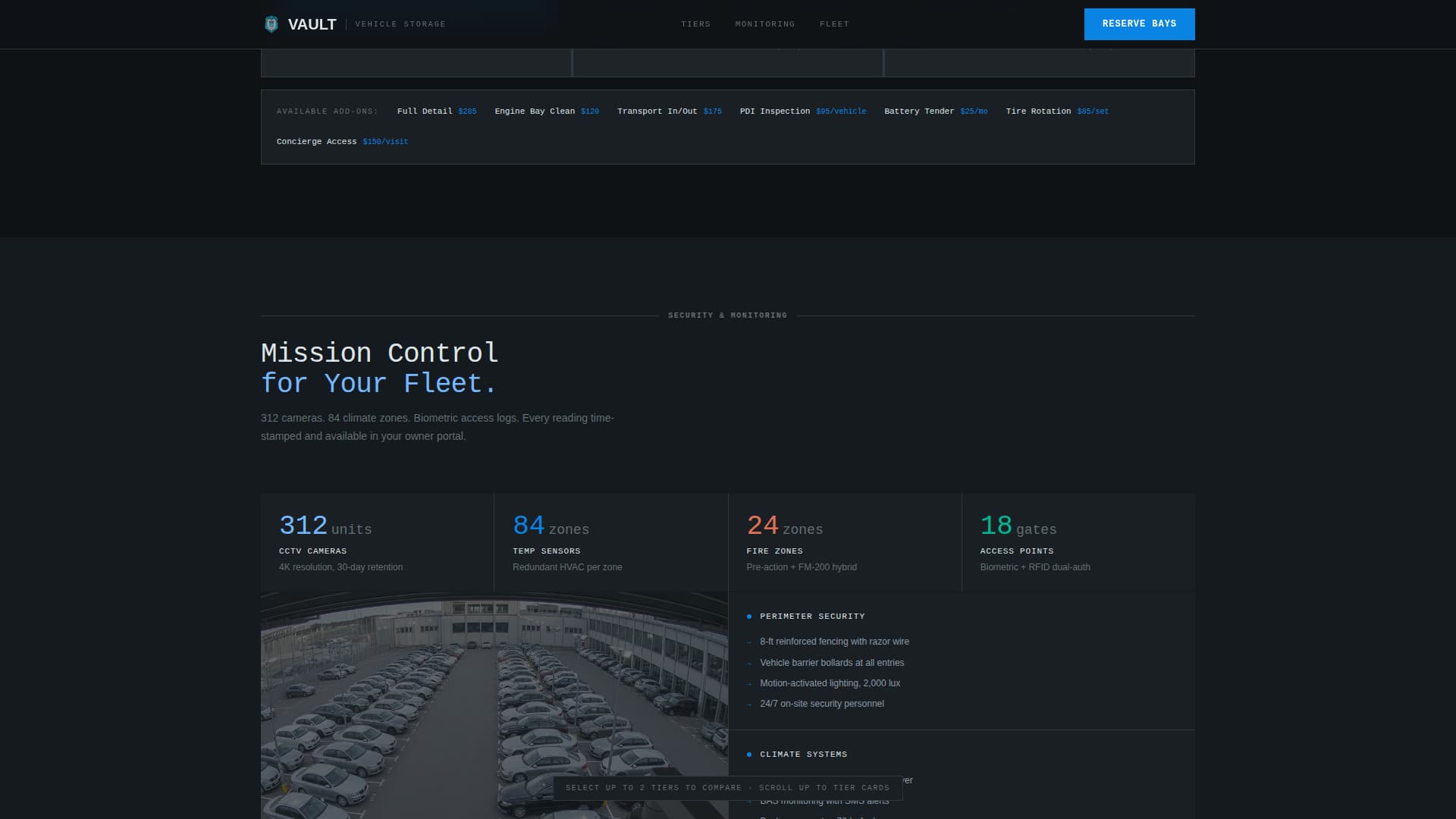The height and width of the screenshot is (819, 1456).
Task: Collapse the AVAILABLE ADD-ONS panel
Action: click(x=327, y=111)
